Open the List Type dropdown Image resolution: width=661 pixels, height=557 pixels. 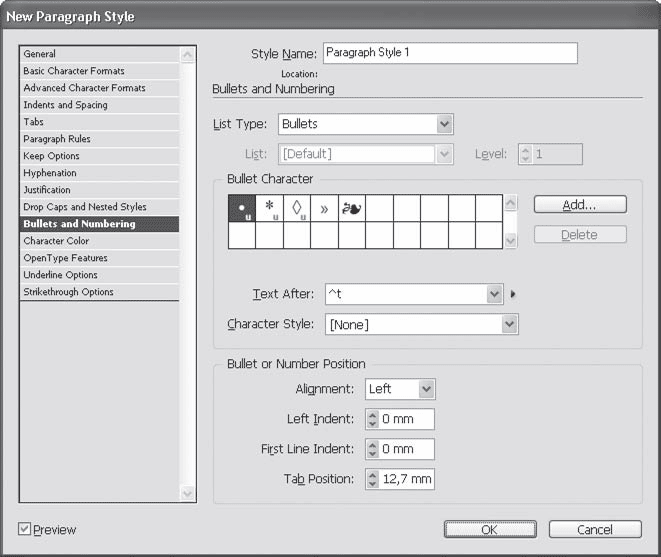coord(445,125)
